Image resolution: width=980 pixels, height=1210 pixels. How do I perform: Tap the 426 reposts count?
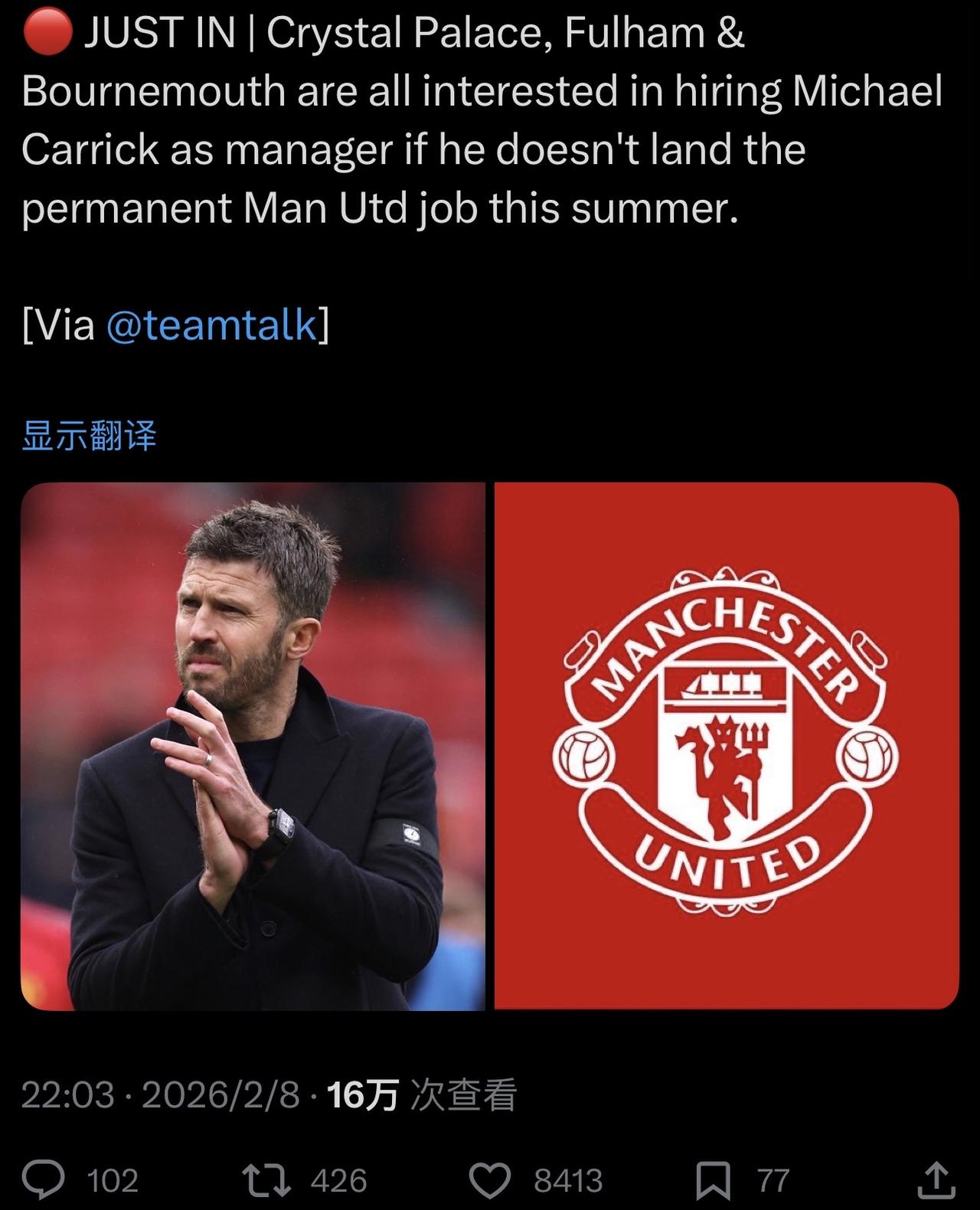click(338, 1181)
